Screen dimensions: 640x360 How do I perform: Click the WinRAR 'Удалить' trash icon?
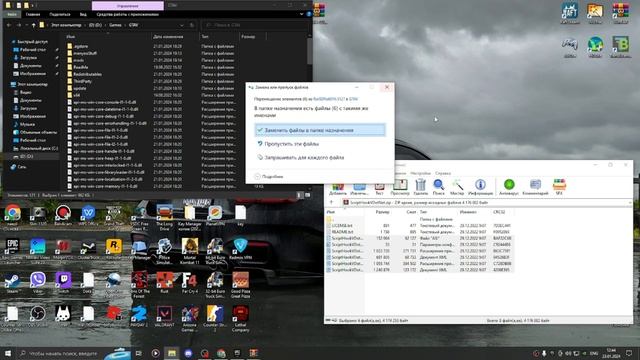420,187
